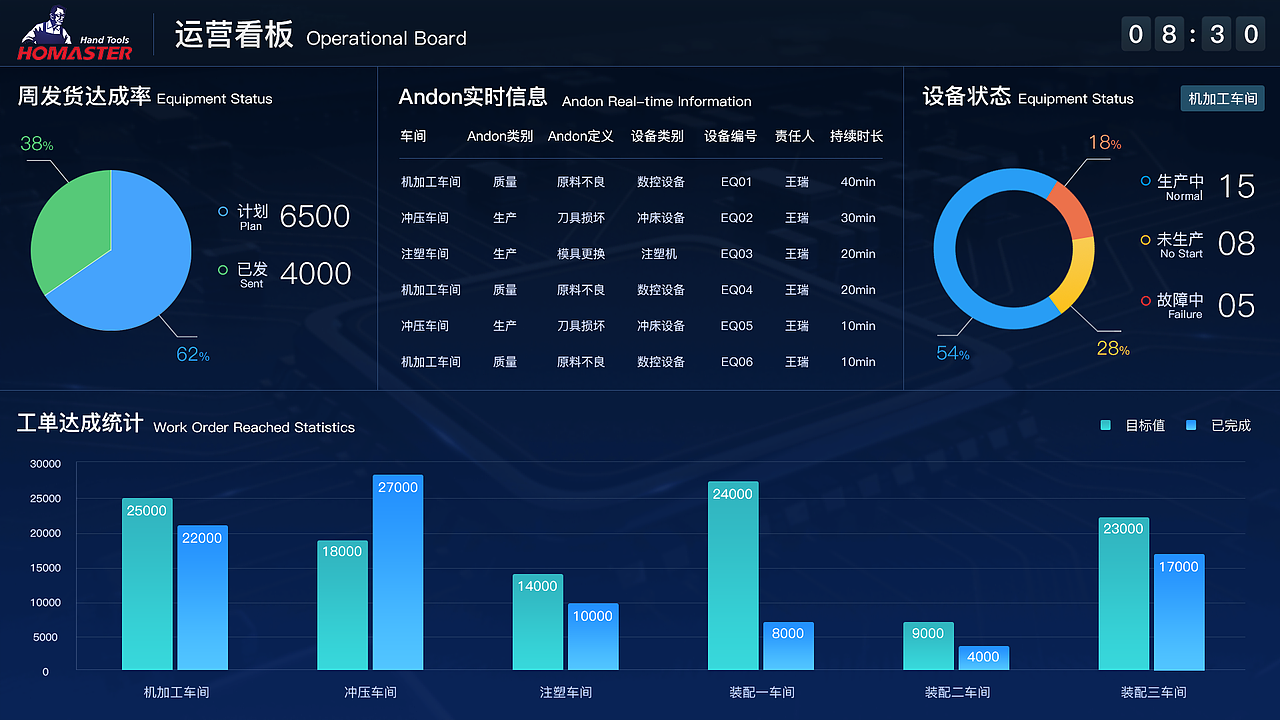1280x720 pixels.
Task: Click the 27000 completed bar for 冲压车间
Action: (398, 573)
